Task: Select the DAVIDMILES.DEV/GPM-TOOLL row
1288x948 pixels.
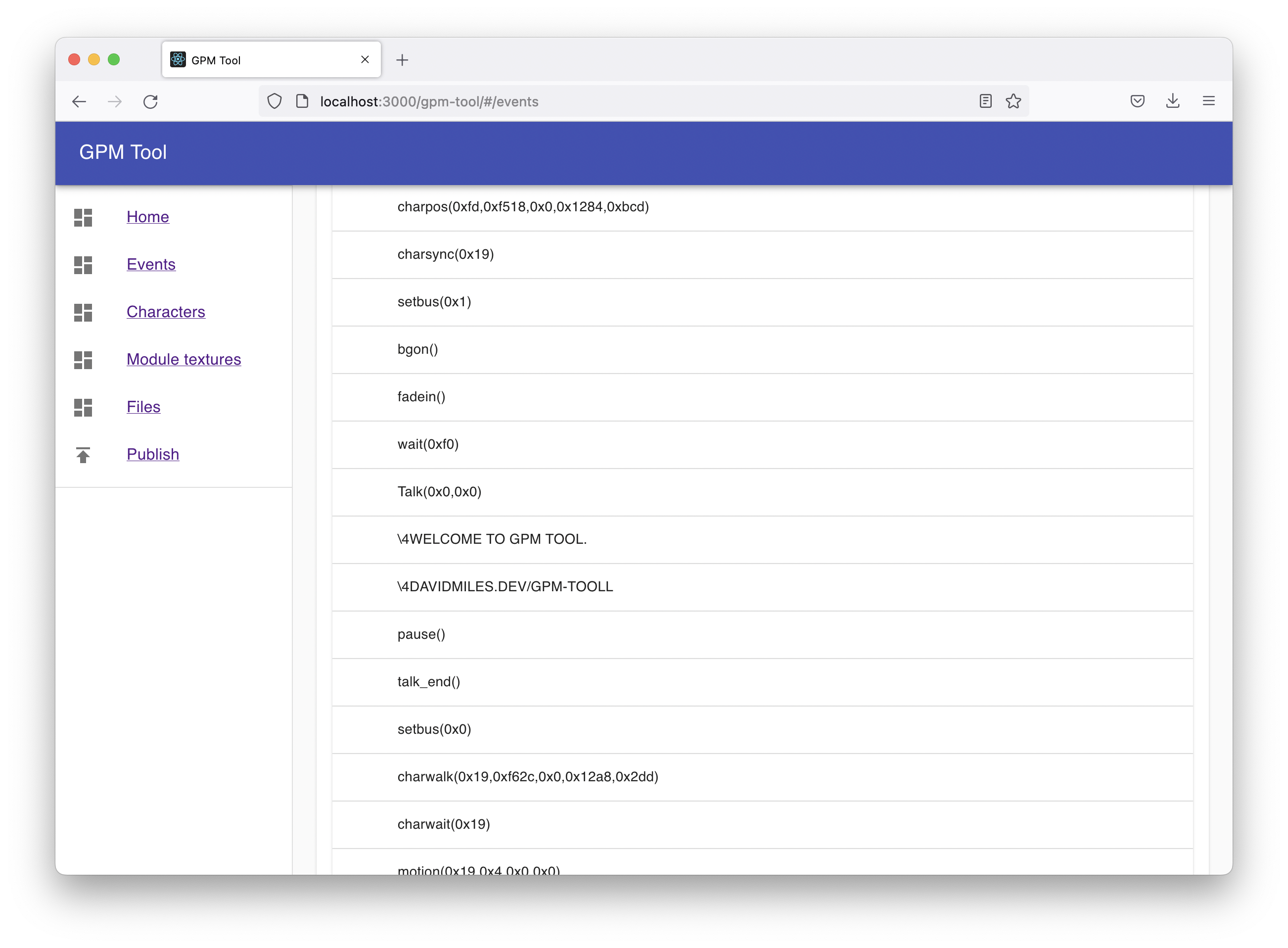Action: click(x=763, y=587)
